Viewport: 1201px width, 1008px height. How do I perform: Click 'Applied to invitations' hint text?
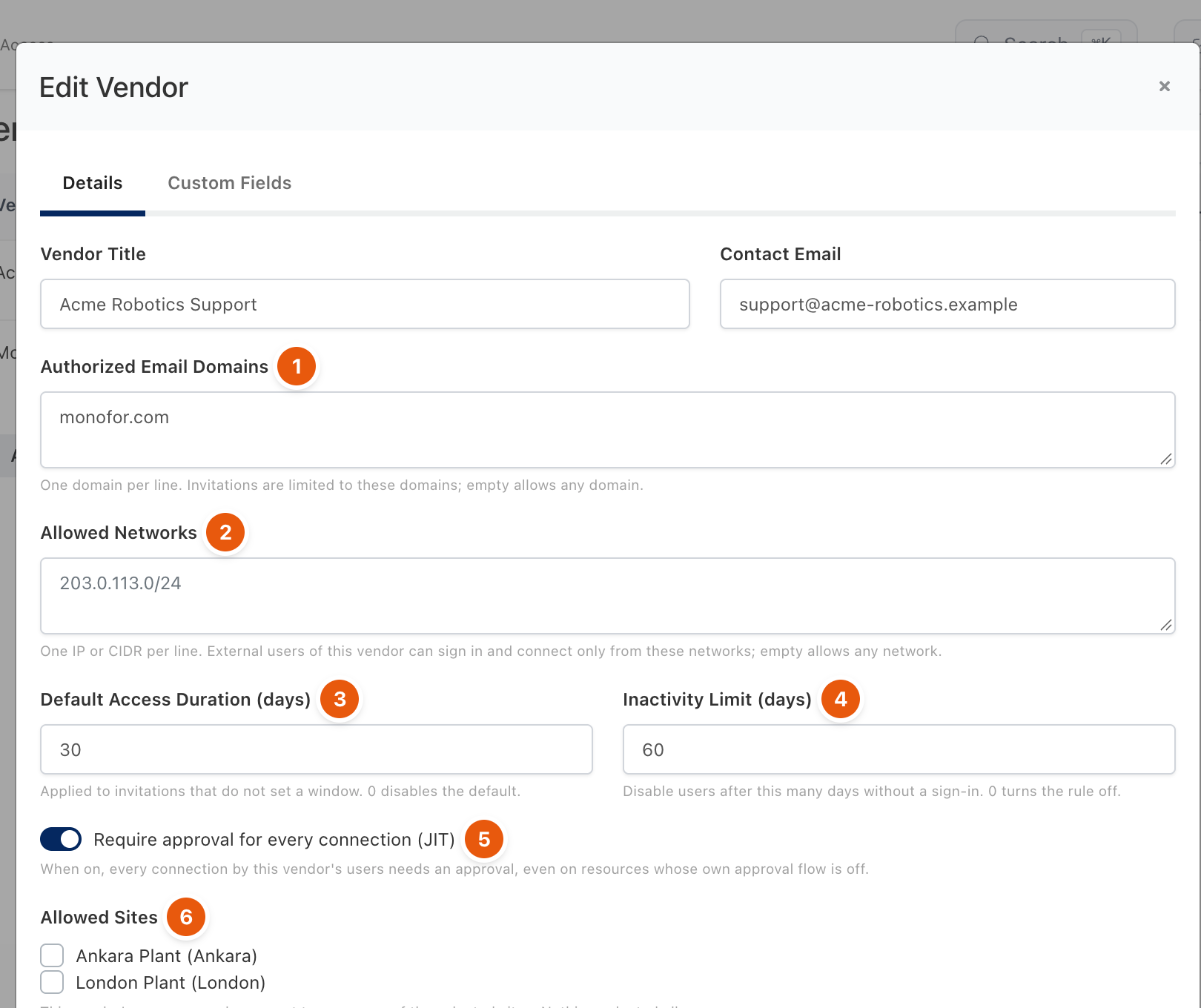pos(280,791)
